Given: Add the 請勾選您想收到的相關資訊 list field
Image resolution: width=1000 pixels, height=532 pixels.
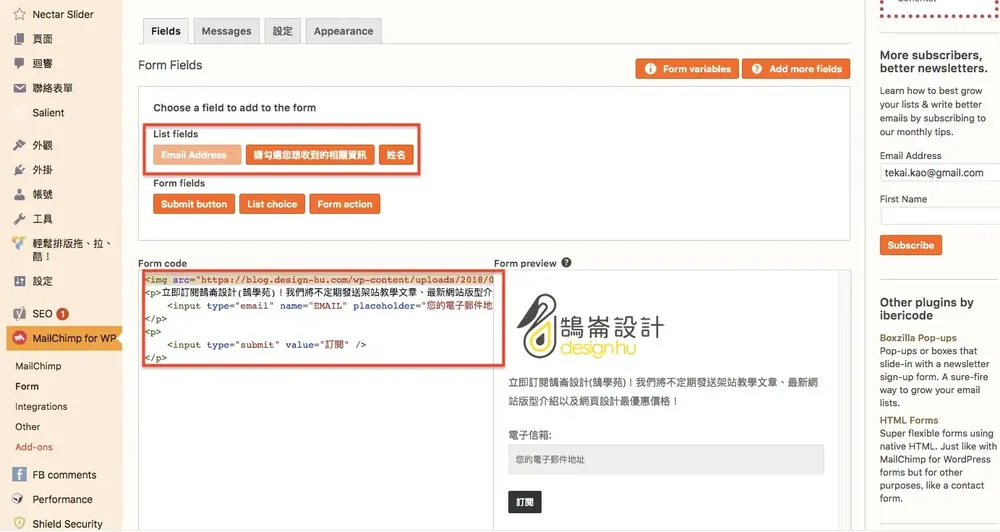Looking at the screenshot, I should point(310,155).
